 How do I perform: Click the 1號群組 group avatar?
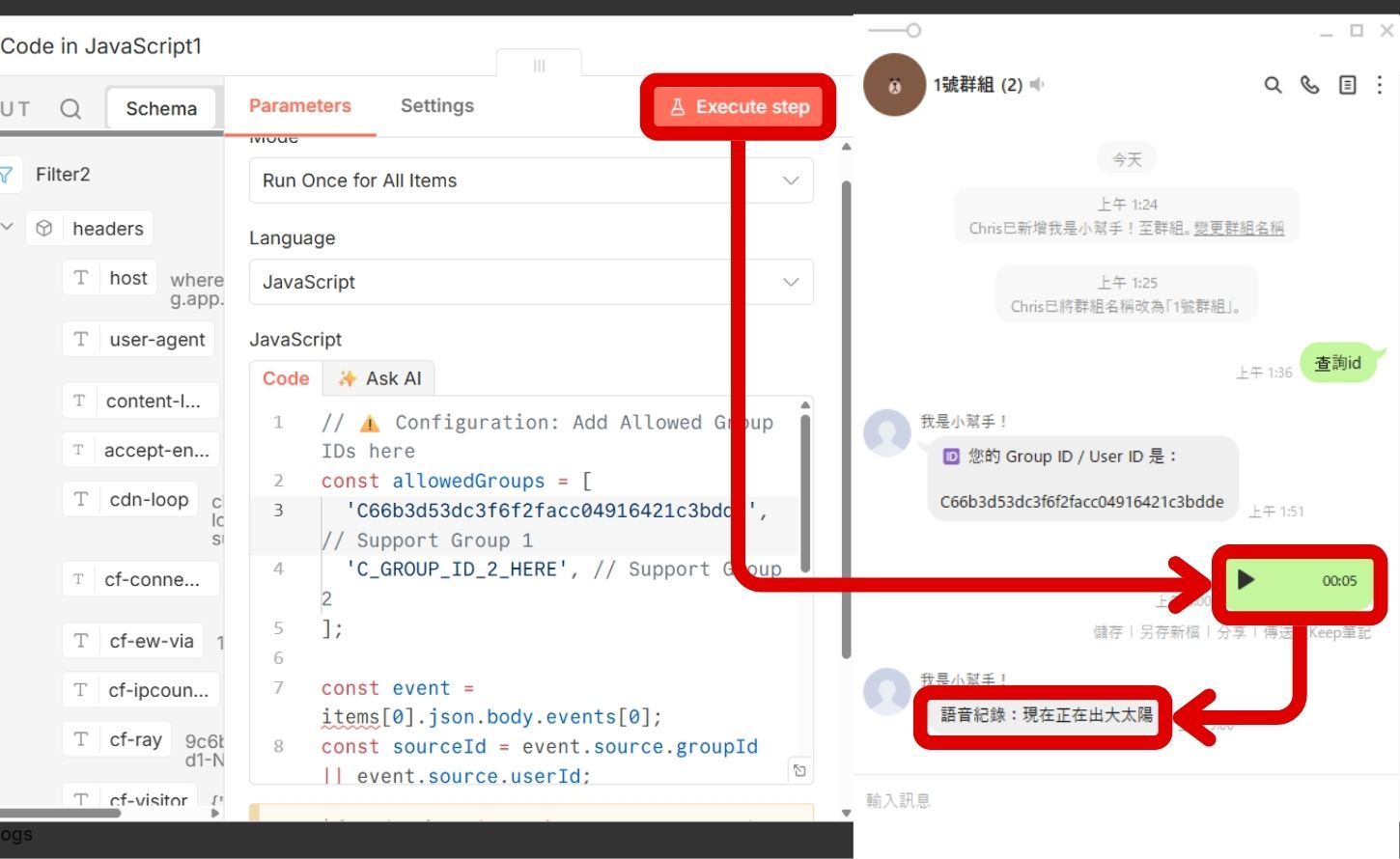[x=894, y=85]
